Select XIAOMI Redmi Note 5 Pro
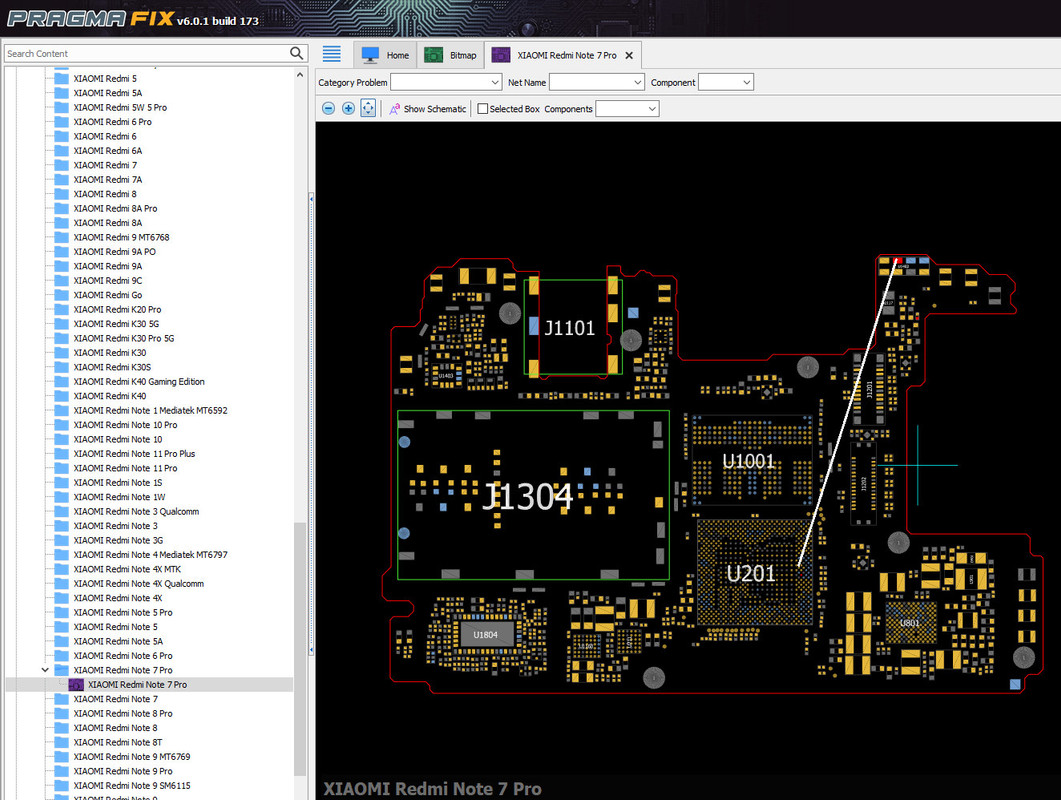This screenshot has height=800, width=1061. click(122, 613)
